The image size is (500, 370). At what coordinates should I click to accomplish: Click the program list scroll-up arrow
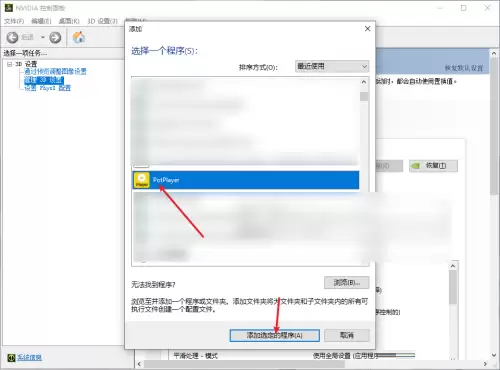(364, 82)
